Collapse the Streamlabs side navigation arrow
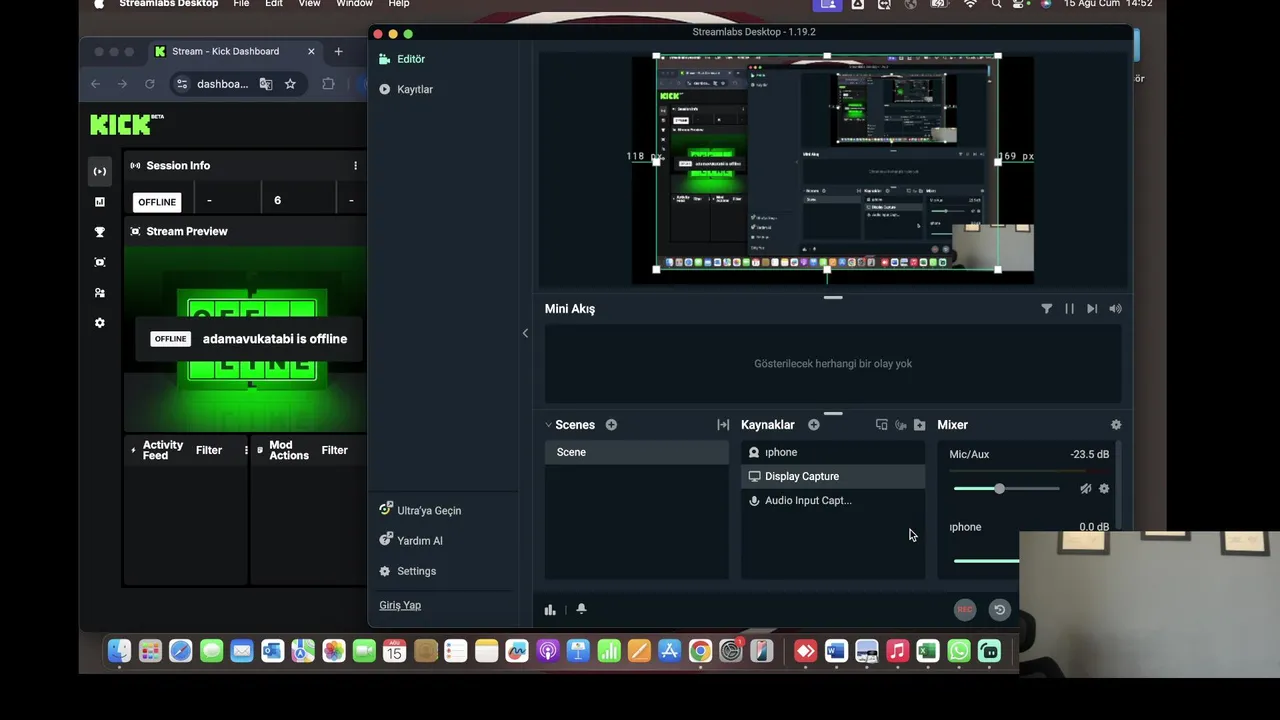 [525, 333]
